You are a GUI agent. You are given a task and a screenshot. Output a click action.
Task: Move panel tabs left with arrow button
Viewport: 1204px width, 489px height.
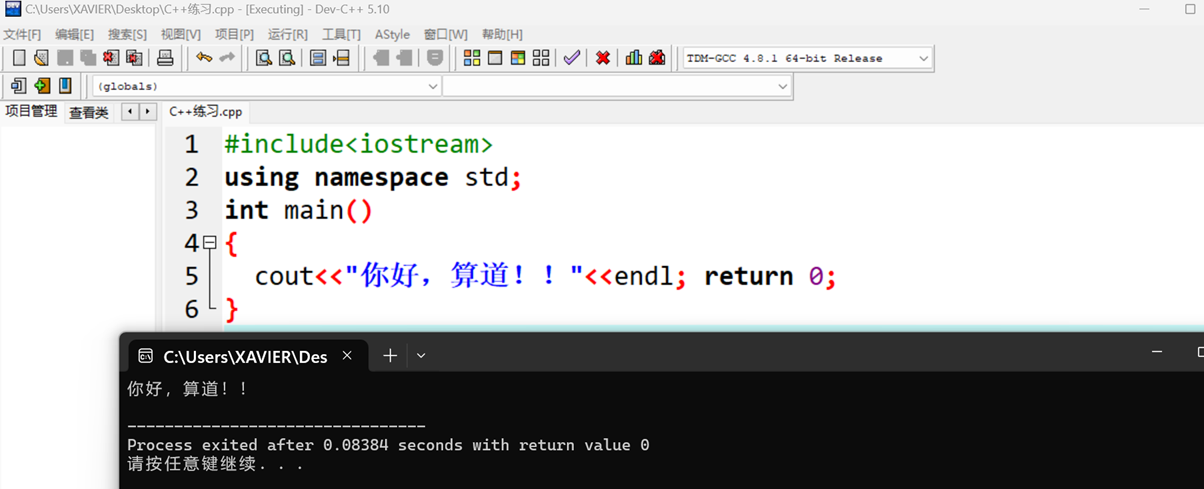pyautogui.click(x=130, y=111)
